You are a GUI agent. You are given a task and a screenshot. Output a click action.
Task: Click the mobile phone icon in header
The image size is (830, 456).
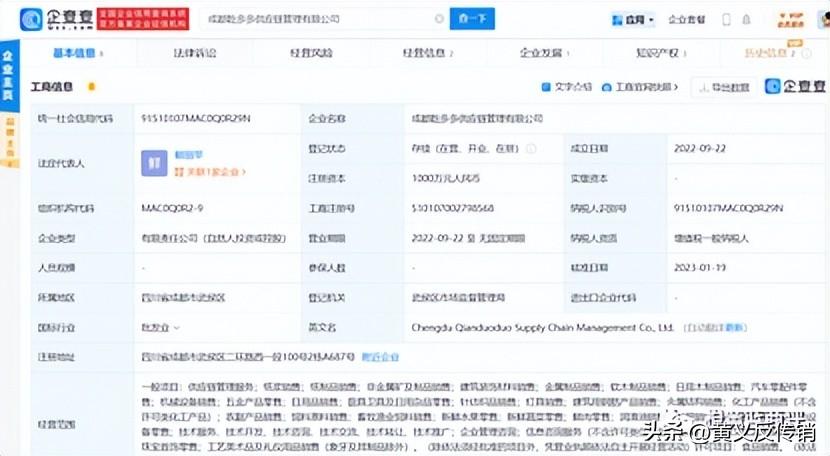[x=726, y=20]
